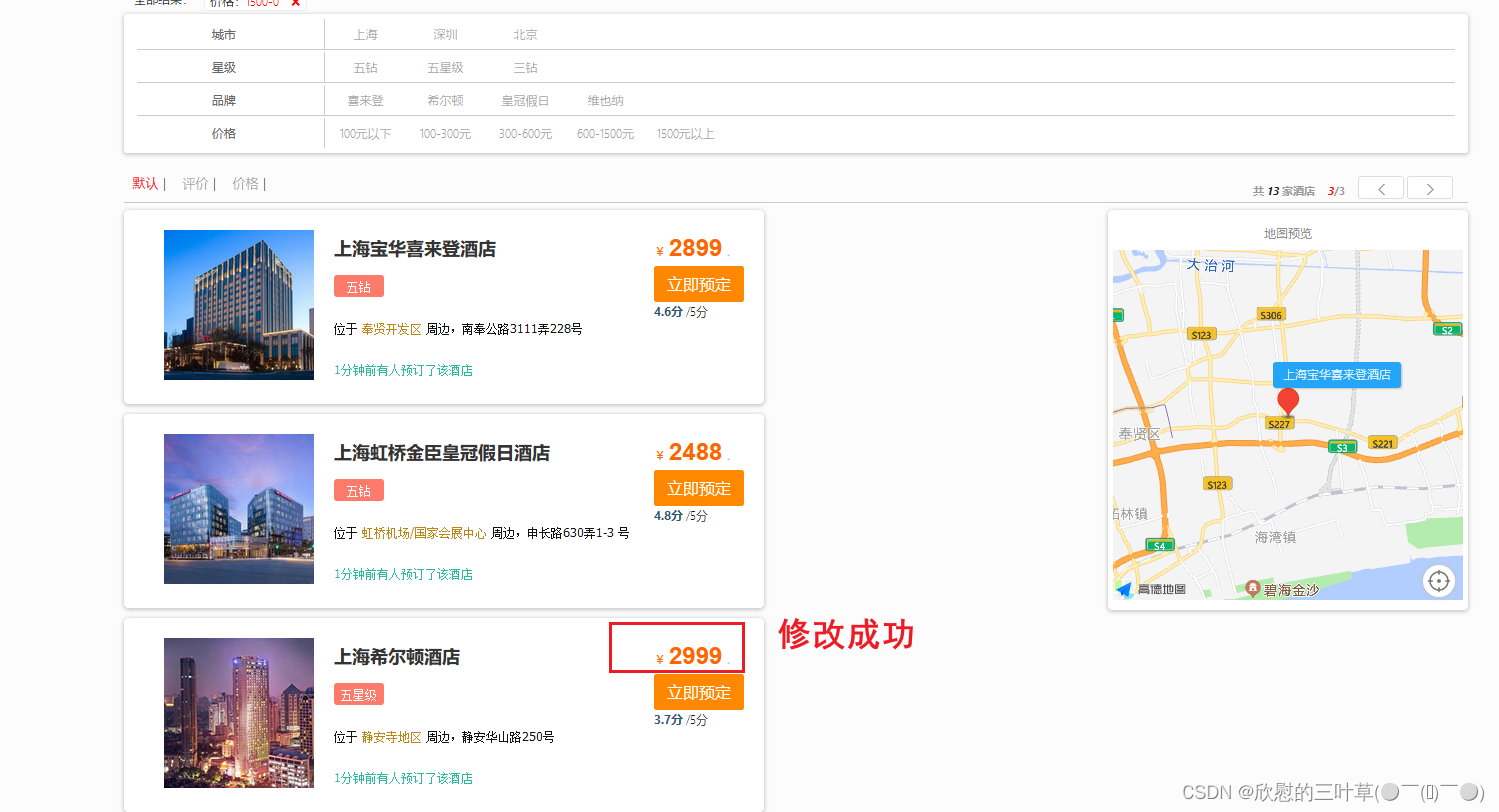Choose price range 300-600元
The image size is (1499, 812).
(526, 134)
